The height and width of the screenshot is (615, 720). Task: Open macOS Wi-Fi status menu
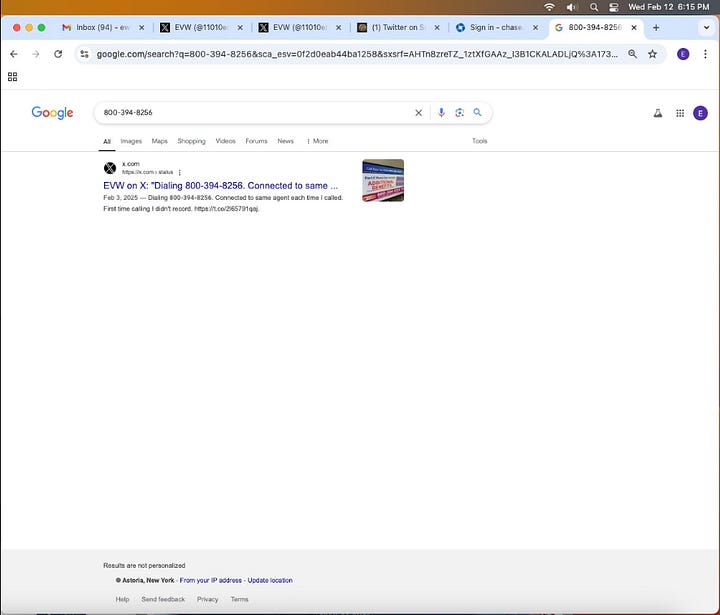point(549,7)
